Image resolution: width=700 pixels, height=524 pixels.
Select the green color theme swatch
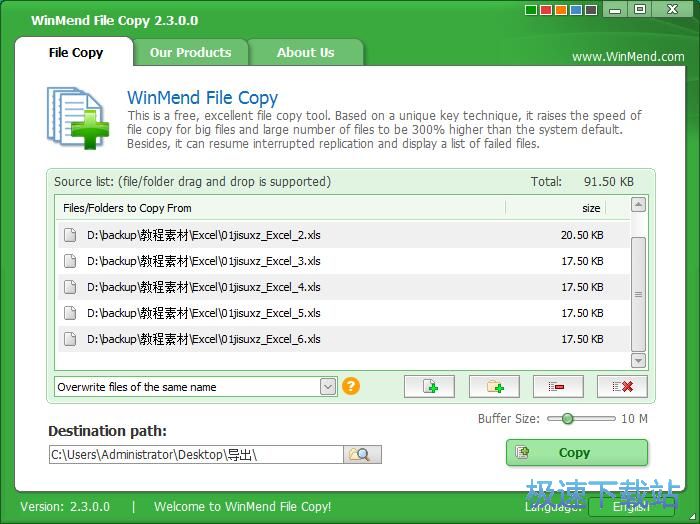pos(531,10)
